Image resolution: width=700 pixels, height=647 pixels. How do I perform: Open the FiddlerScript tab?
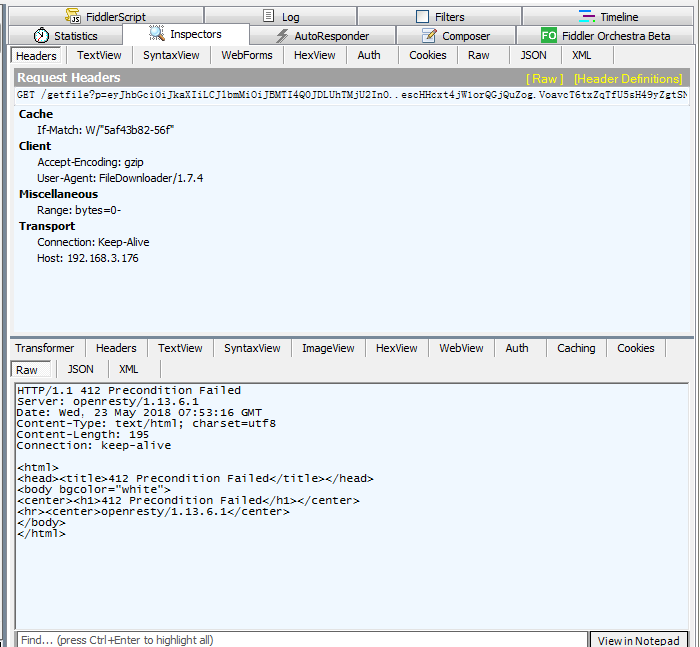click(106, 17)
